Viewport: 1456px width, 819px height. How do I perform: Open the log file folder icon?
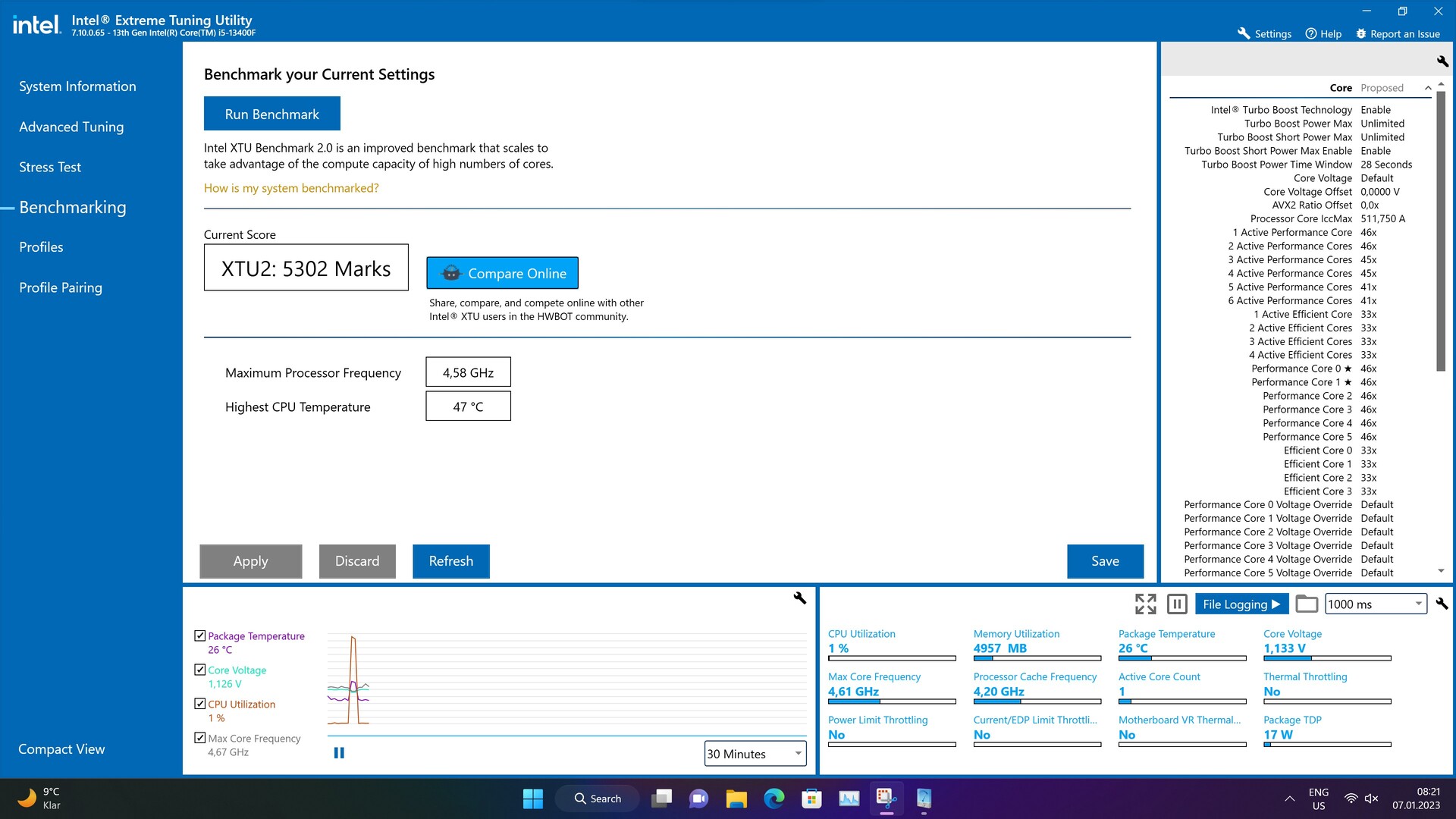click(1306, 604)
